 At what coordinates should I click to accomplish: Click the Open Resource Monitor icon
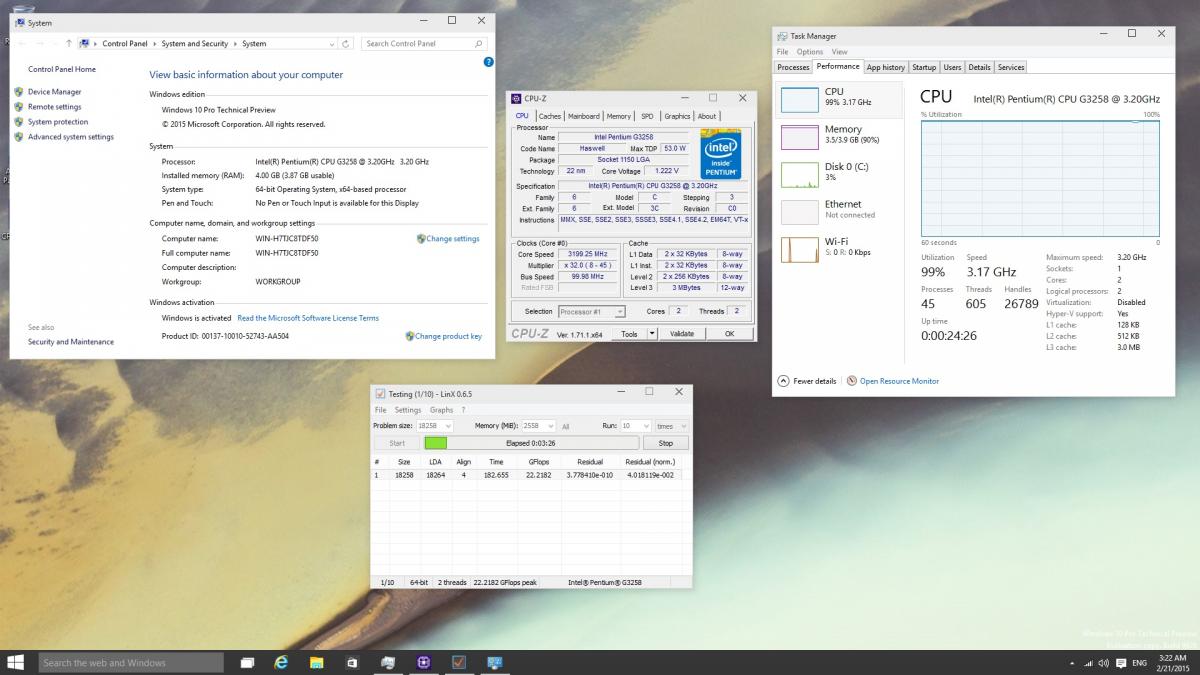point(852,381)
